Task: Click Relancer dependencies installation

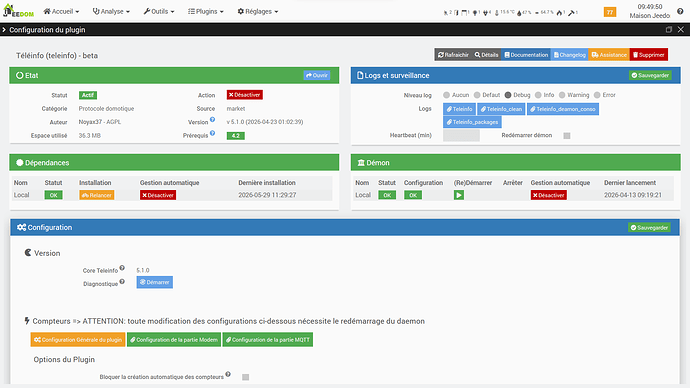Action: pos(97,195)
